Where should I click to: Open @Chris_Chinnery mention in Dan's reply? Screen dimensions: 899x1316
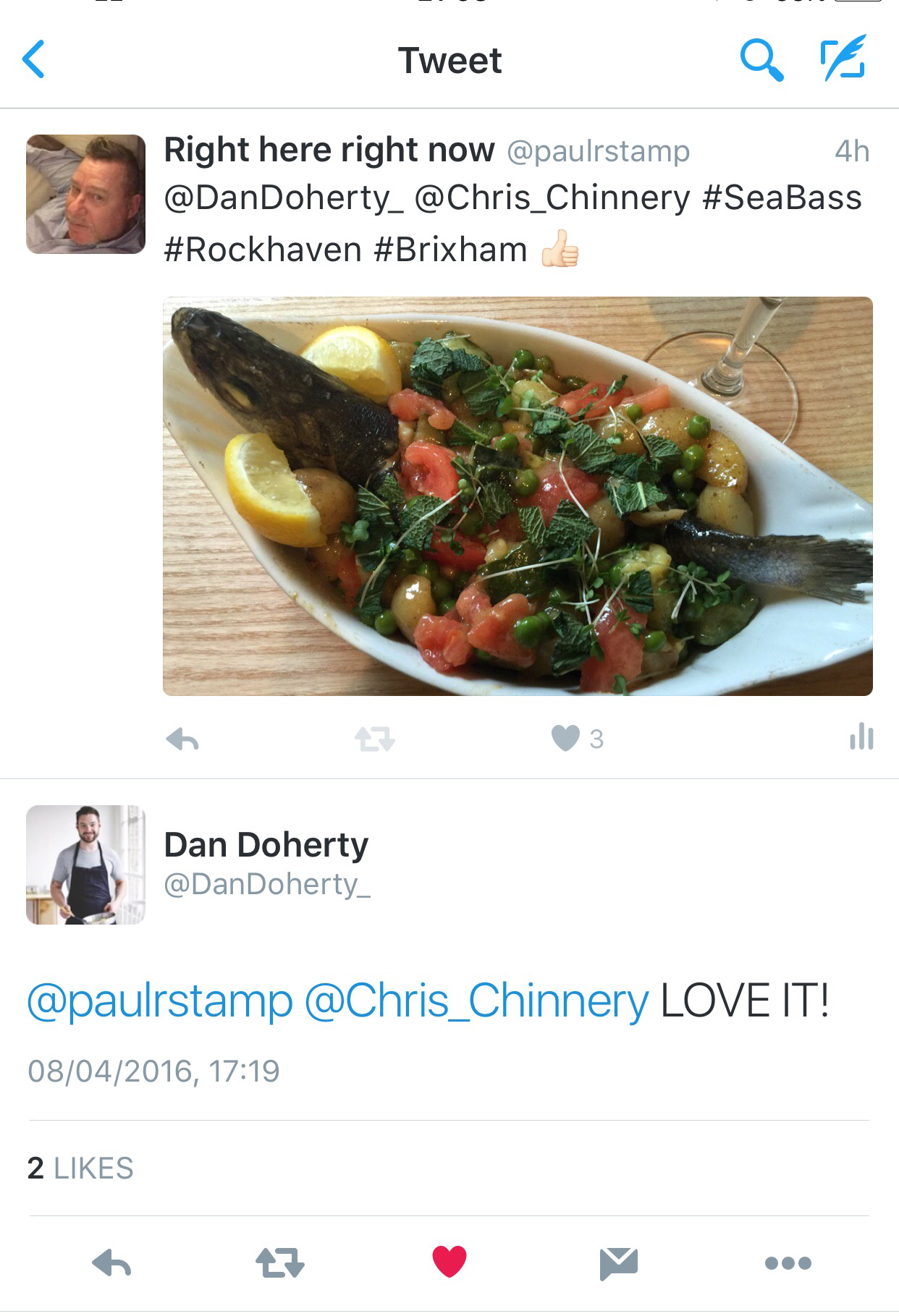[x=476, y=1001]
